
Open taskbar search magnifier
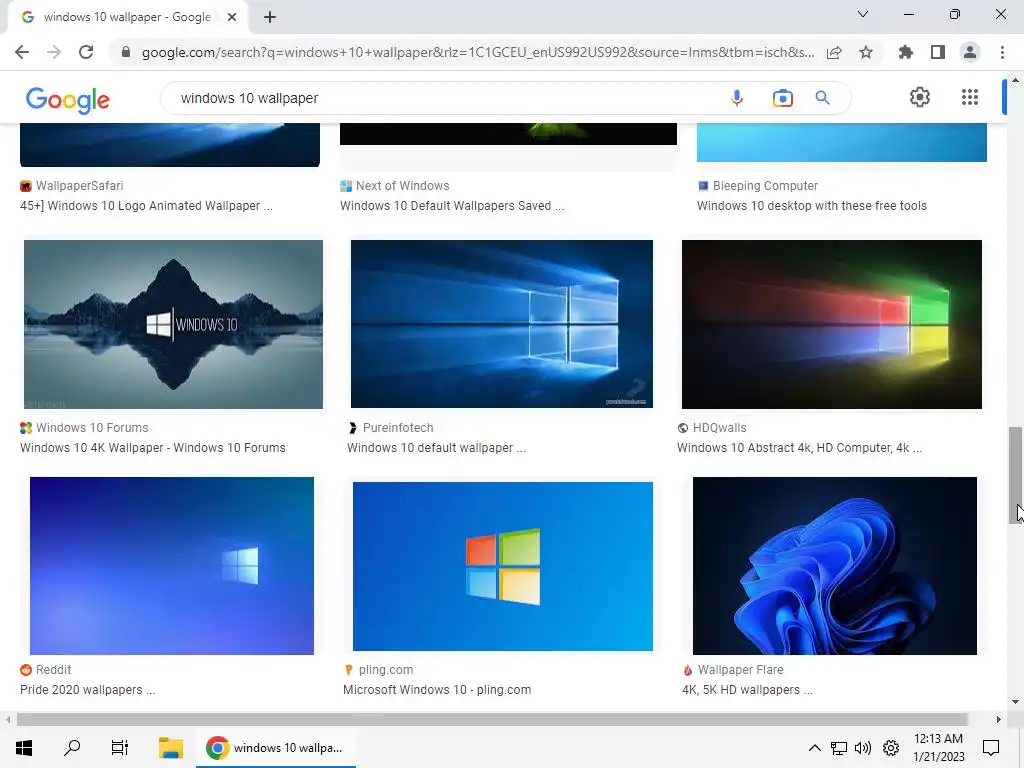click(72, 748)
